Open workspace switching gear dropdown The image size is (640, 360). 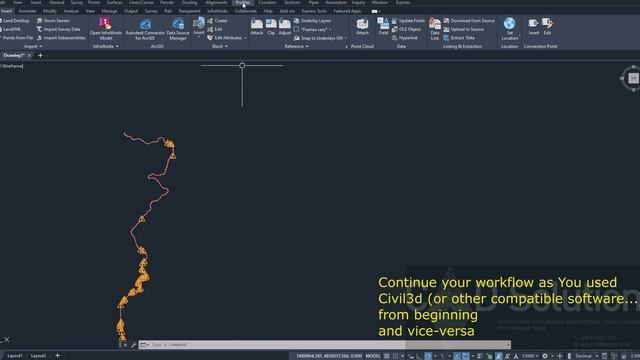coord(547,356)
